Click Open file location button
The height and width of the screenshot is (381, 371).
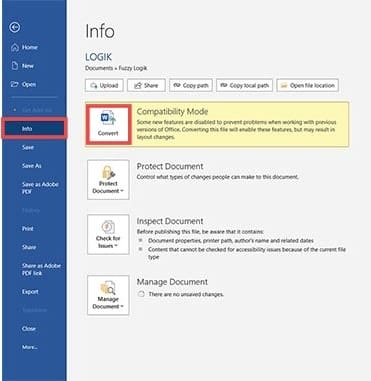(x=307, y=85)
